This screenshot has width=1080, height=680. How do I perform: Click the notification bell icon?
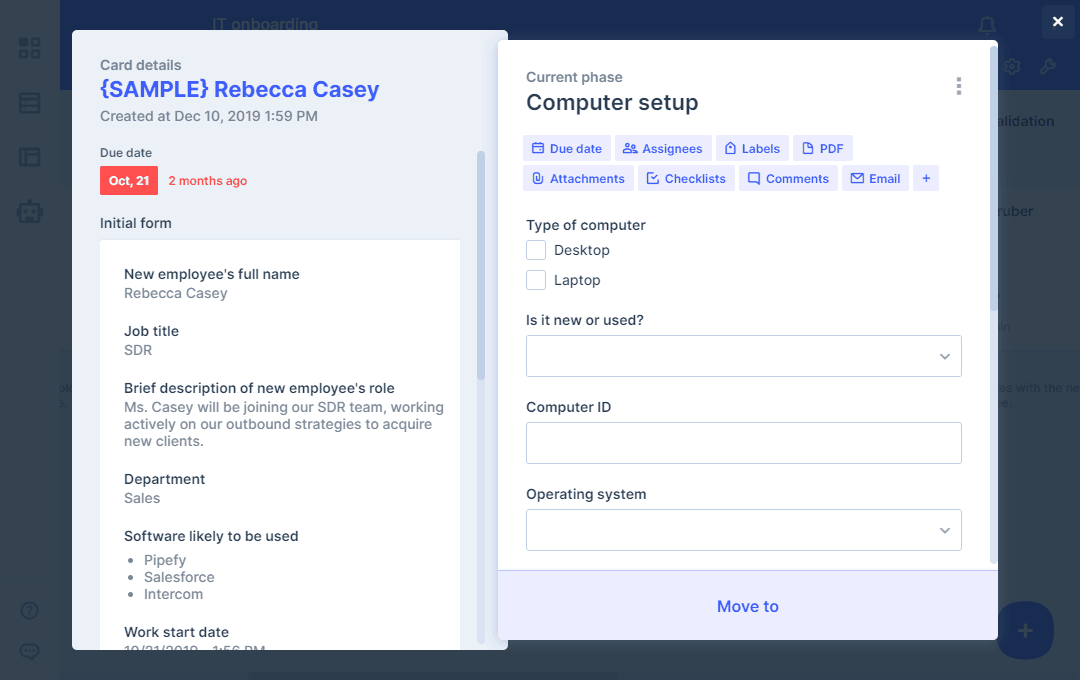click(x=987, y=25)
